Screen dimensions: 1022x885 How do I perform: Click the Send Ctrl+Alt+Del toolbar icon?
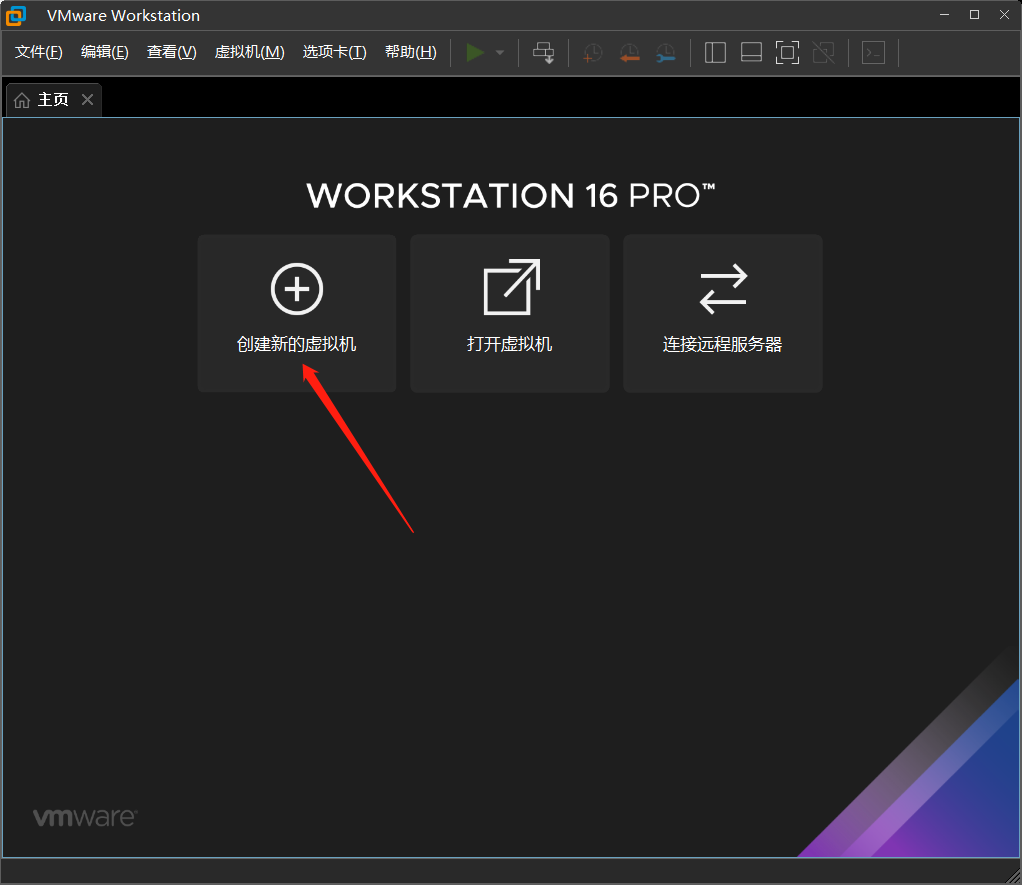point(544,53)
